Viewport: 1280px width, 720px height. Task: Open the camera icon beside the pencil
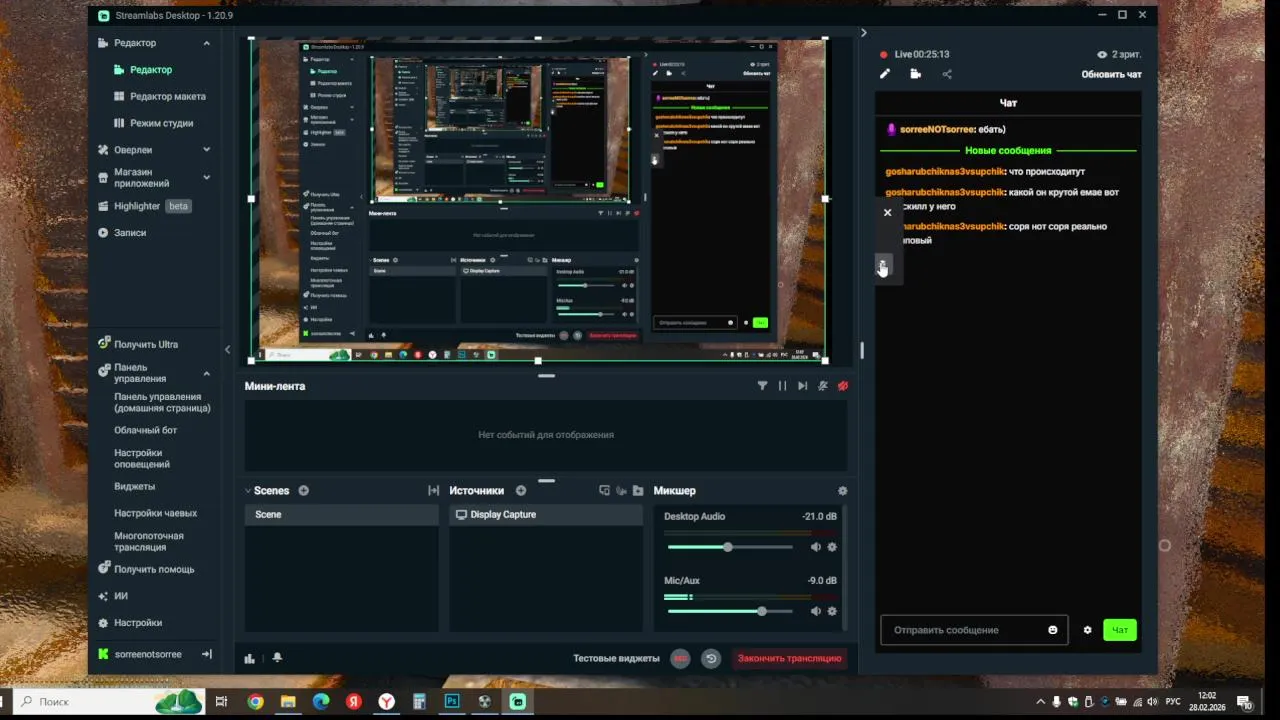pyautogui.click(x=915, y=74)
